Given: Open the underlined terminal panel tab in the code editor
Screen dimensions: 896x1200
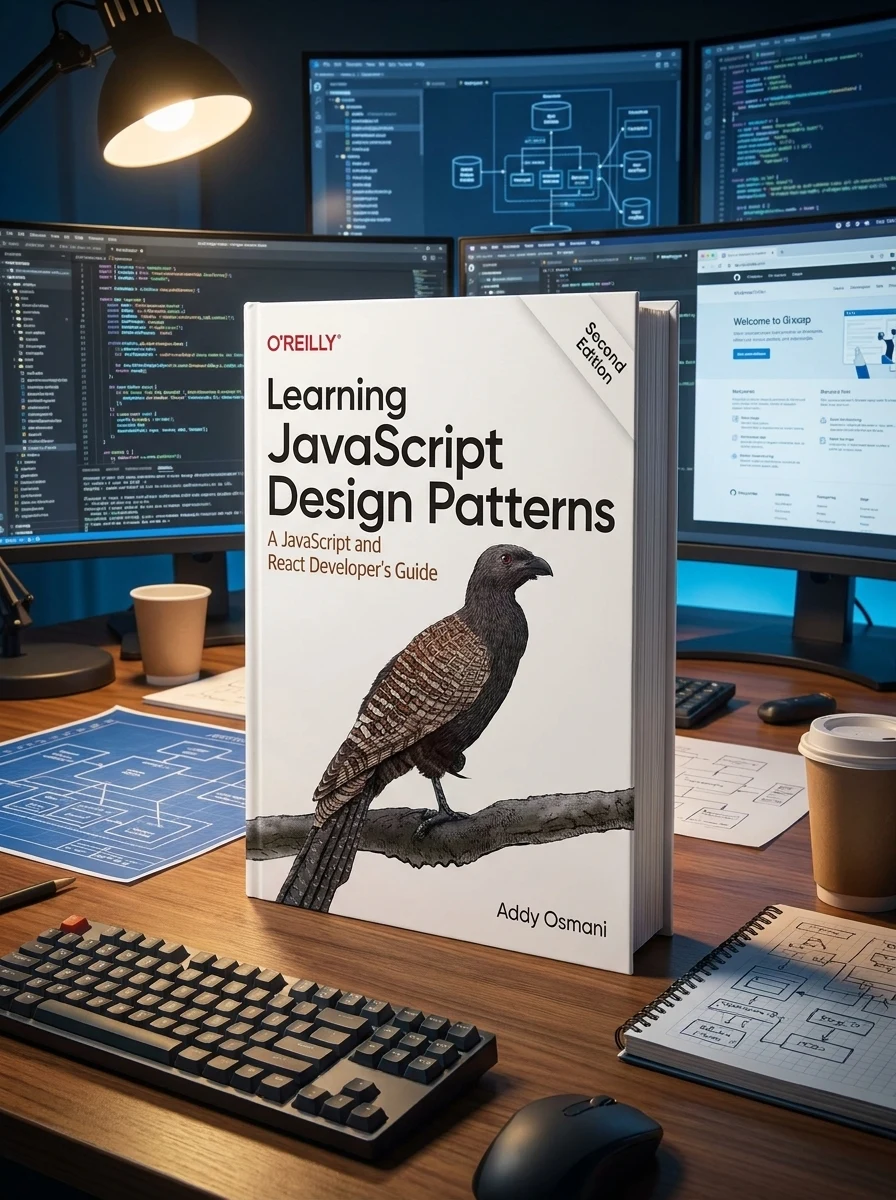Looking at the screenshot, I should point(165,468).
